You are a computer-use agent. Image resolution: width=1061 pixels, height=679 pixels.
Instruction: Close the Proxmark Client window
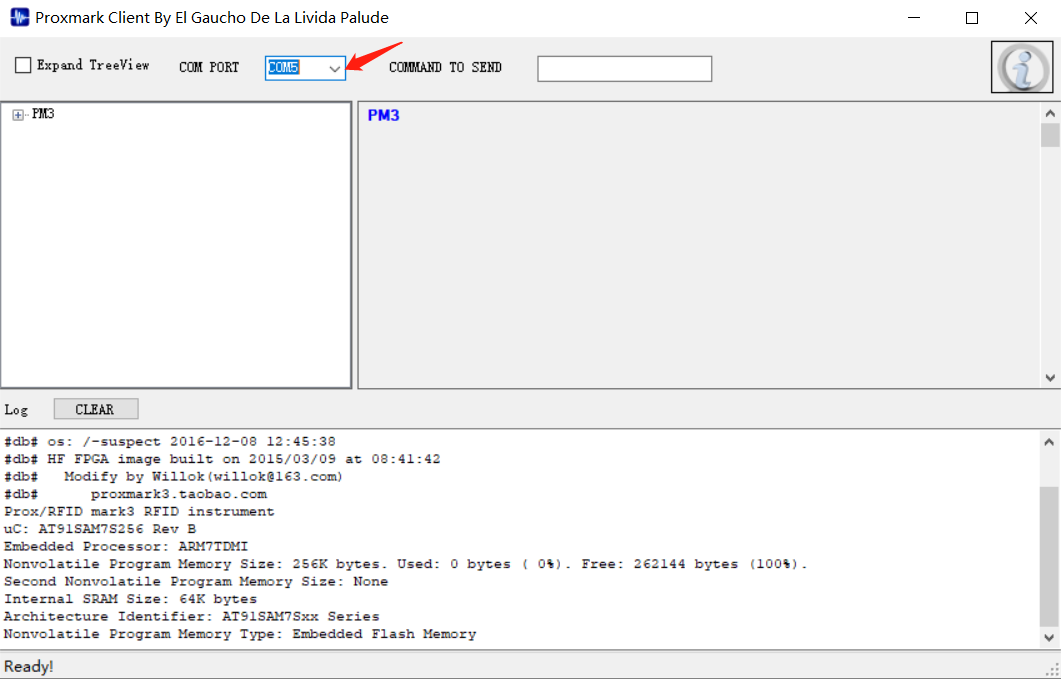coord(1031,18)
